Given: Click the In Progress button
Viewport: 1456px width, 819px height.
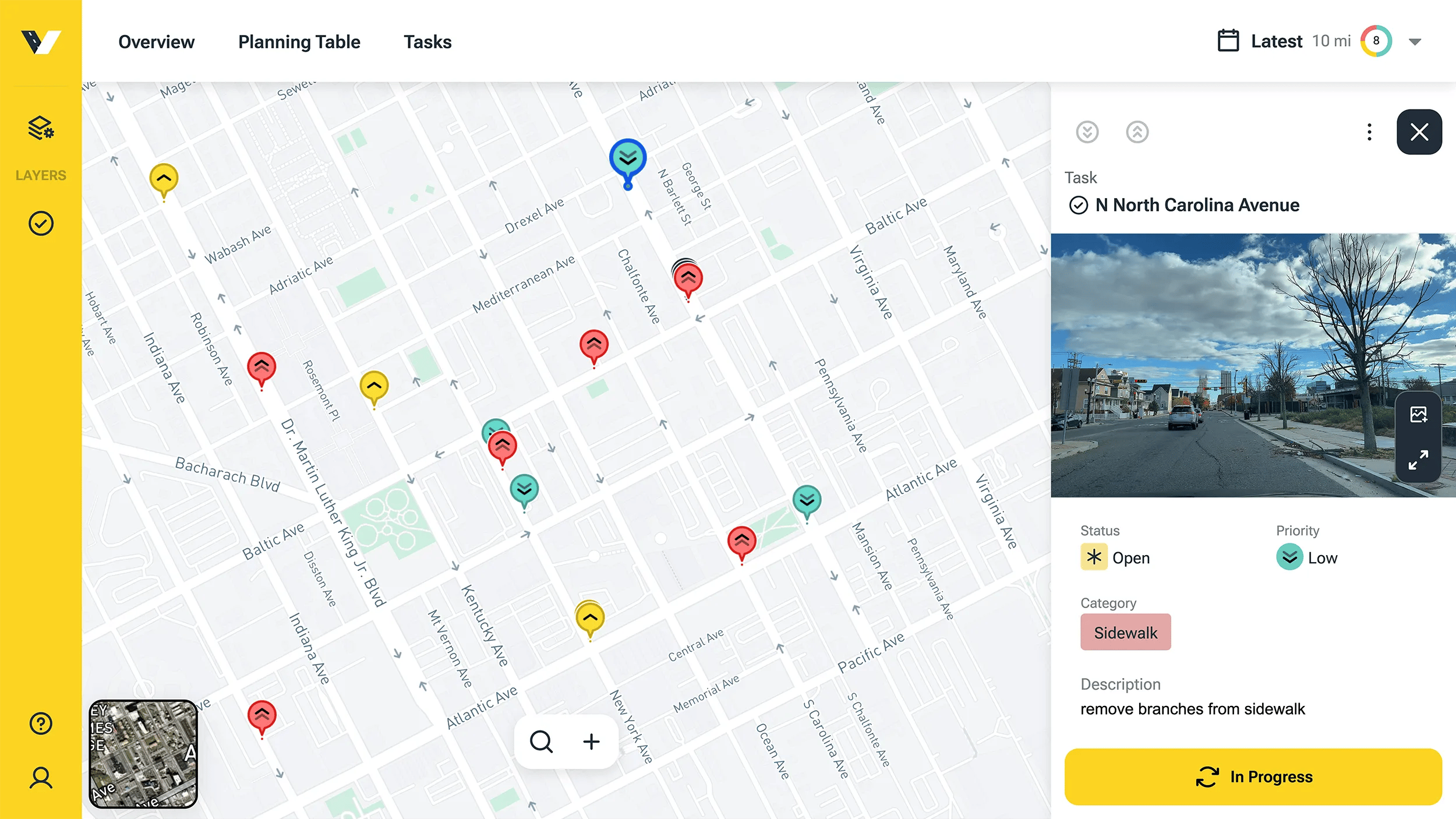Looking at the screenshot, I should coord(1253,776).
